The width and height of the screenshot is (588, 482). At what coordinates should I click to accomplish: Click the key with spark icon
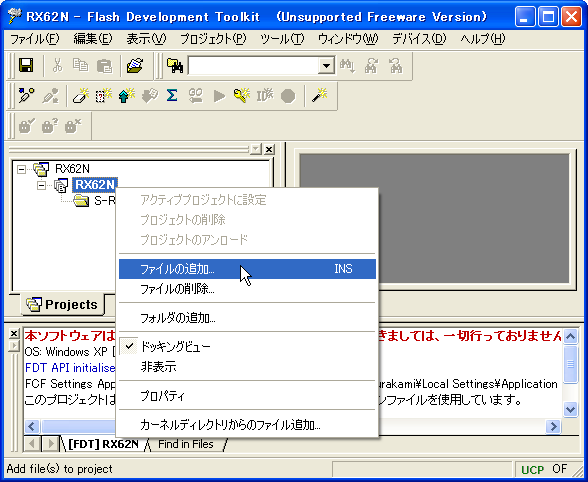pos(242,96)
